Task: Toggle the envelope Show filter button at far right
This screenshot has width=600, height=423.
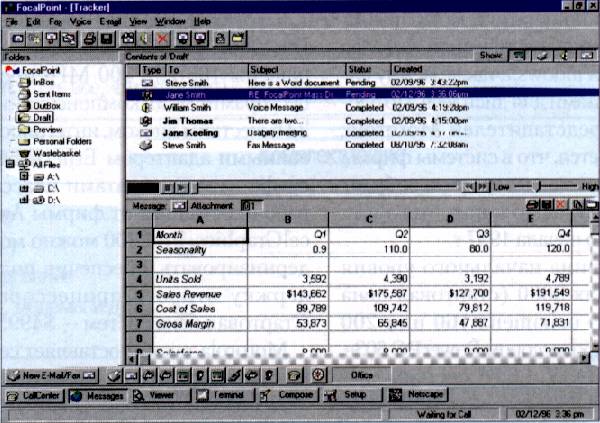Action: coord(586,56)
